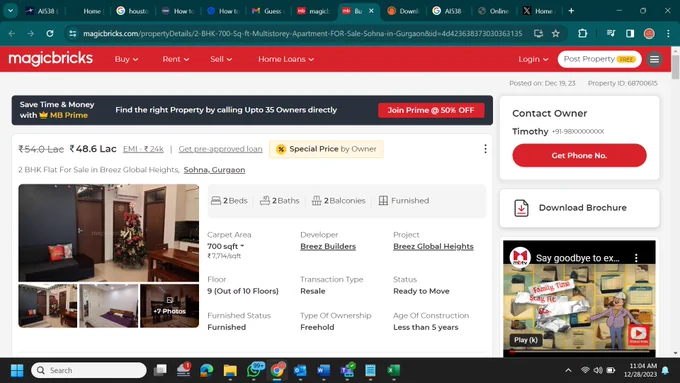
Task: Open Breez Global Heights project link
Action: pos(433,246)
